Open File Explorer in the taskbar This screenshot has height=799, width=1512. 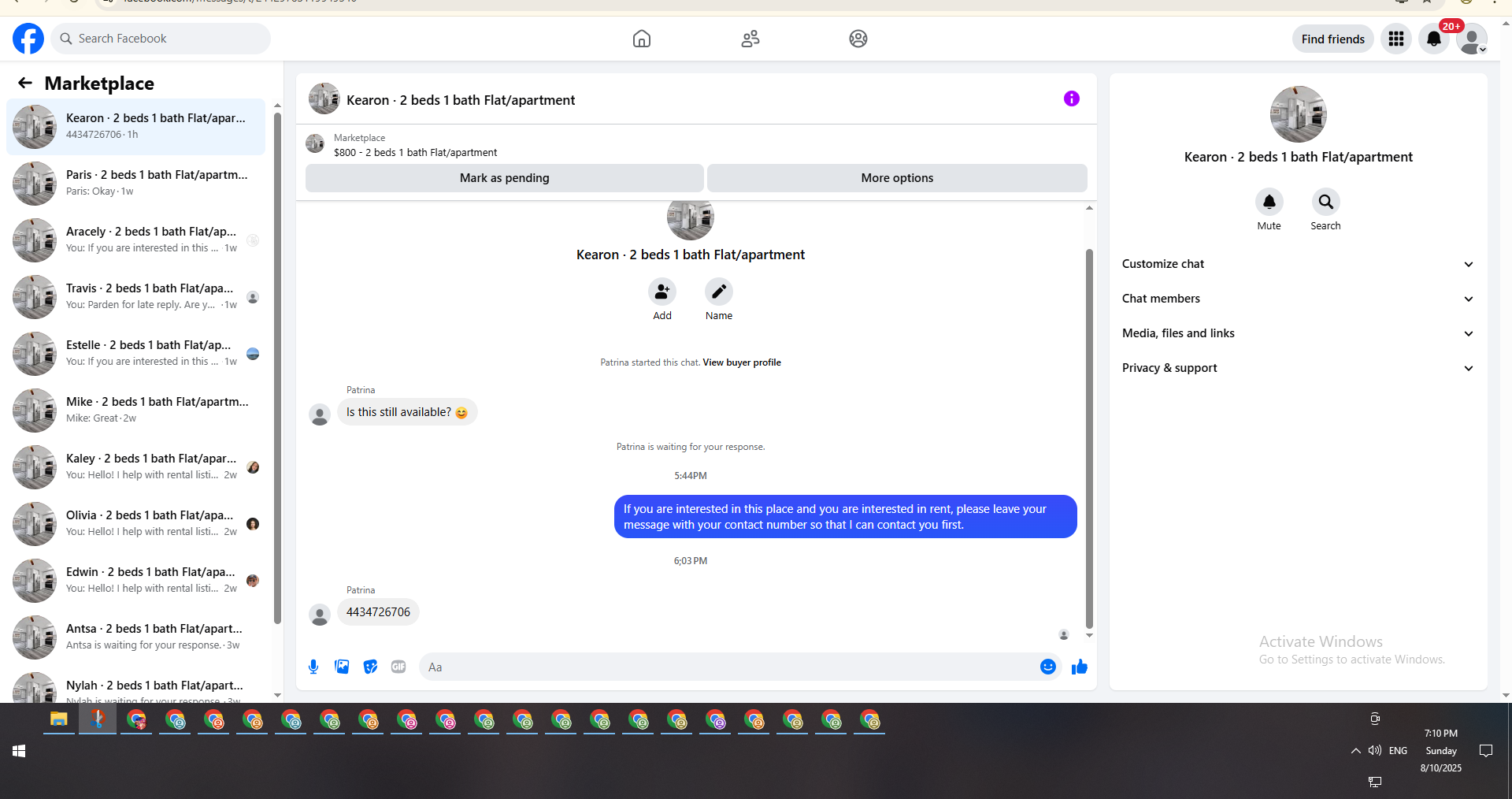59,719
